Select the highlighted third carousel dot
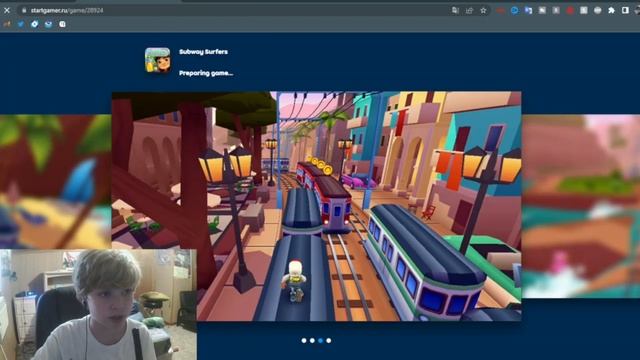 pyautogui.click(x=320, y=340)
